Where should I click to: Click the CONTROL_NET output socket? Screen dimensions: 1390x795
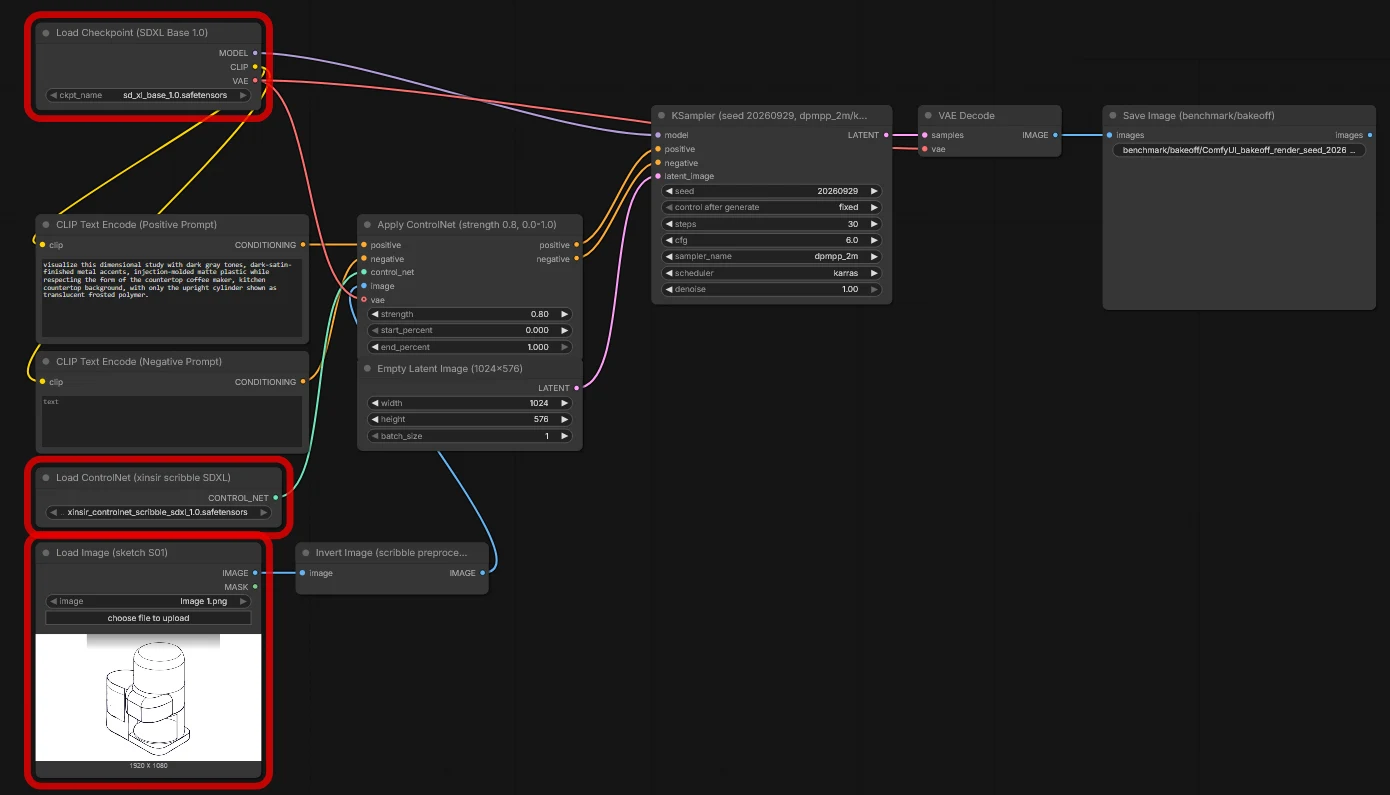pyautogui.click(x=276, y=498)
